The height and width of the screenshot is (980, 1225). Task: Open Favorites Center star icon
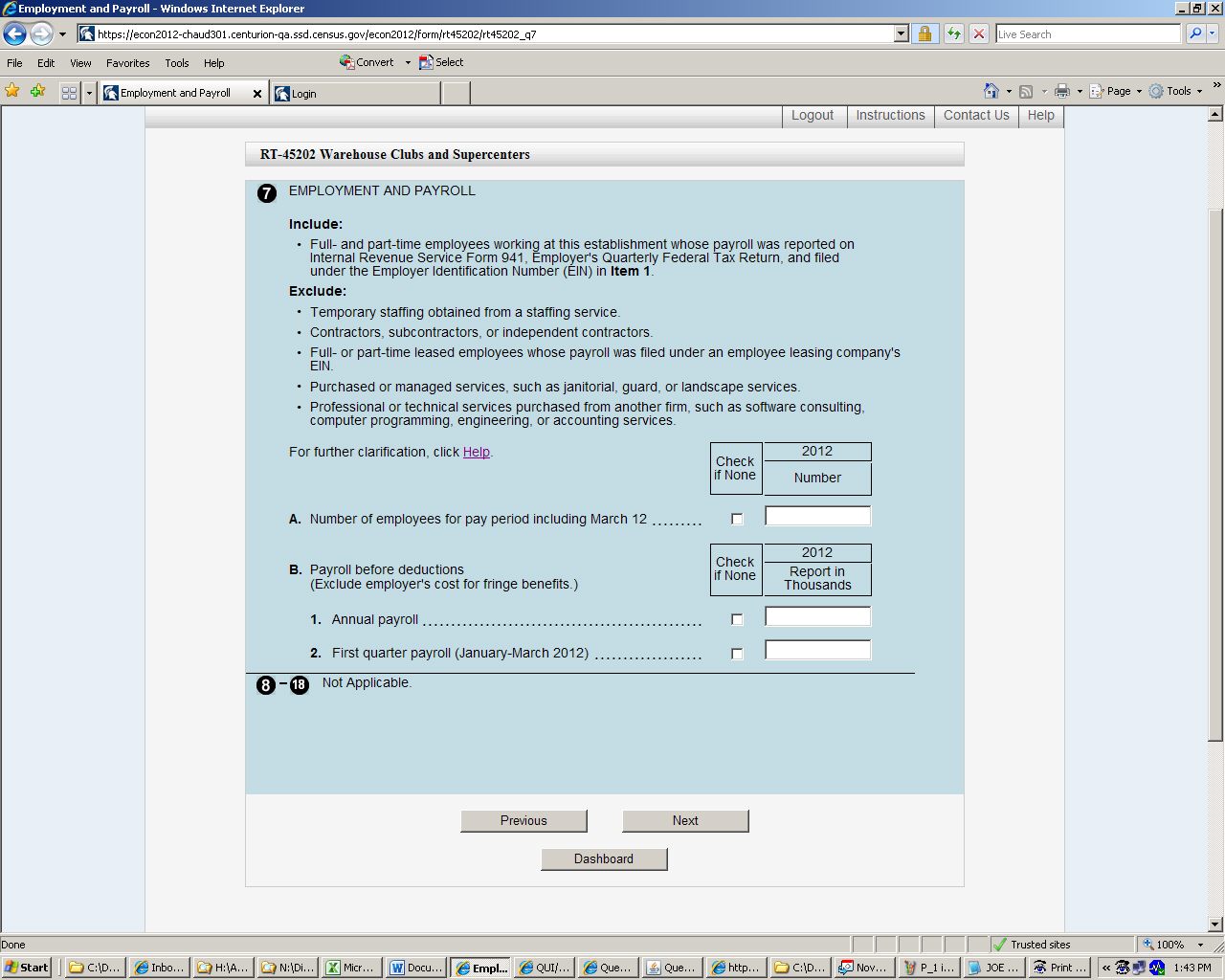[x=12, y=92]
